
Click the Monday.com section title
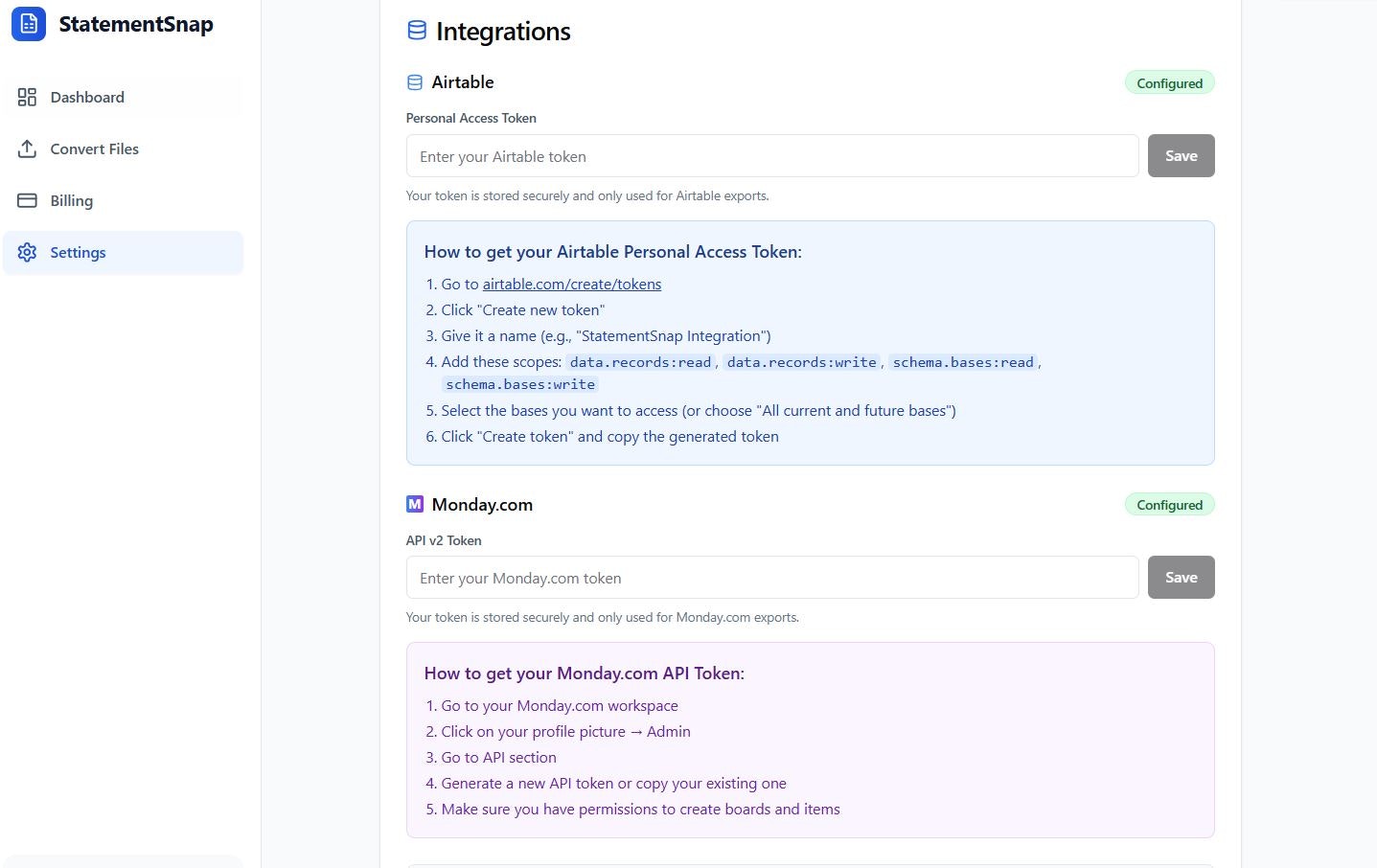point(482,504)
